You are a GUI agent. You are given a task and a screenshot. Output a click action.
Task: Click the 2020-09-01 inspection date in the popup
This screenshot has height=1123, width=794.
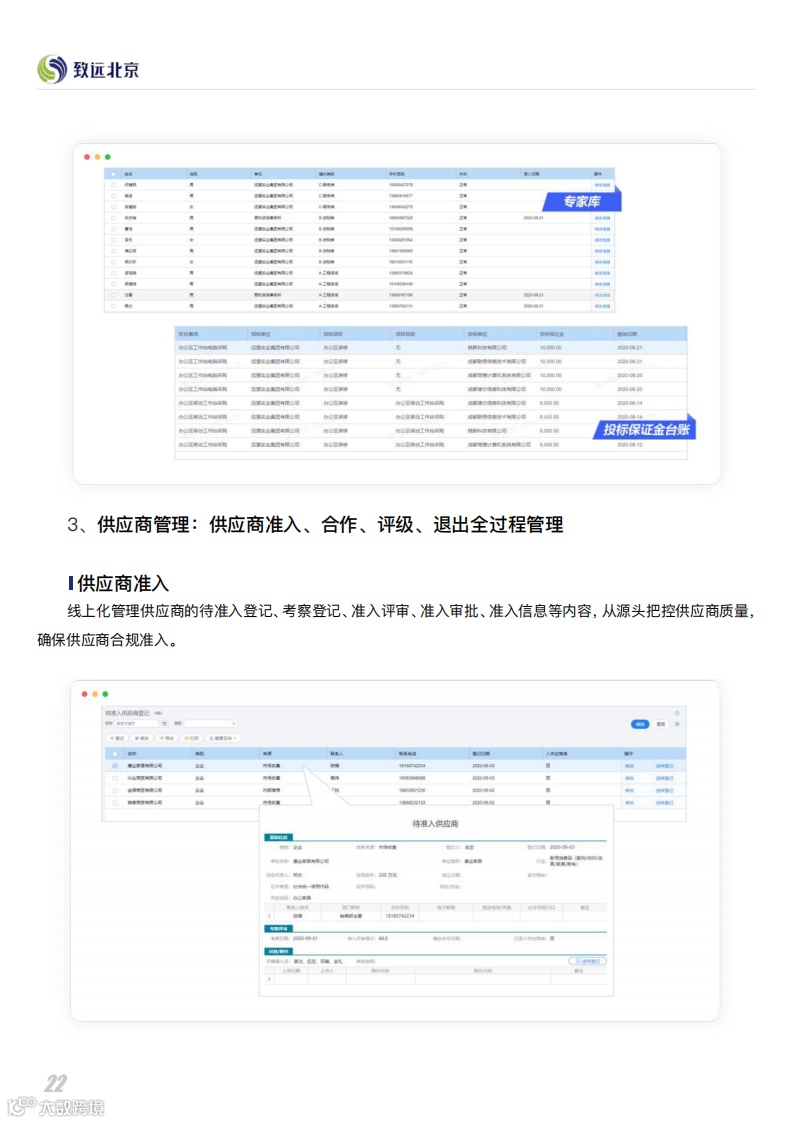[x=305, y=938]
